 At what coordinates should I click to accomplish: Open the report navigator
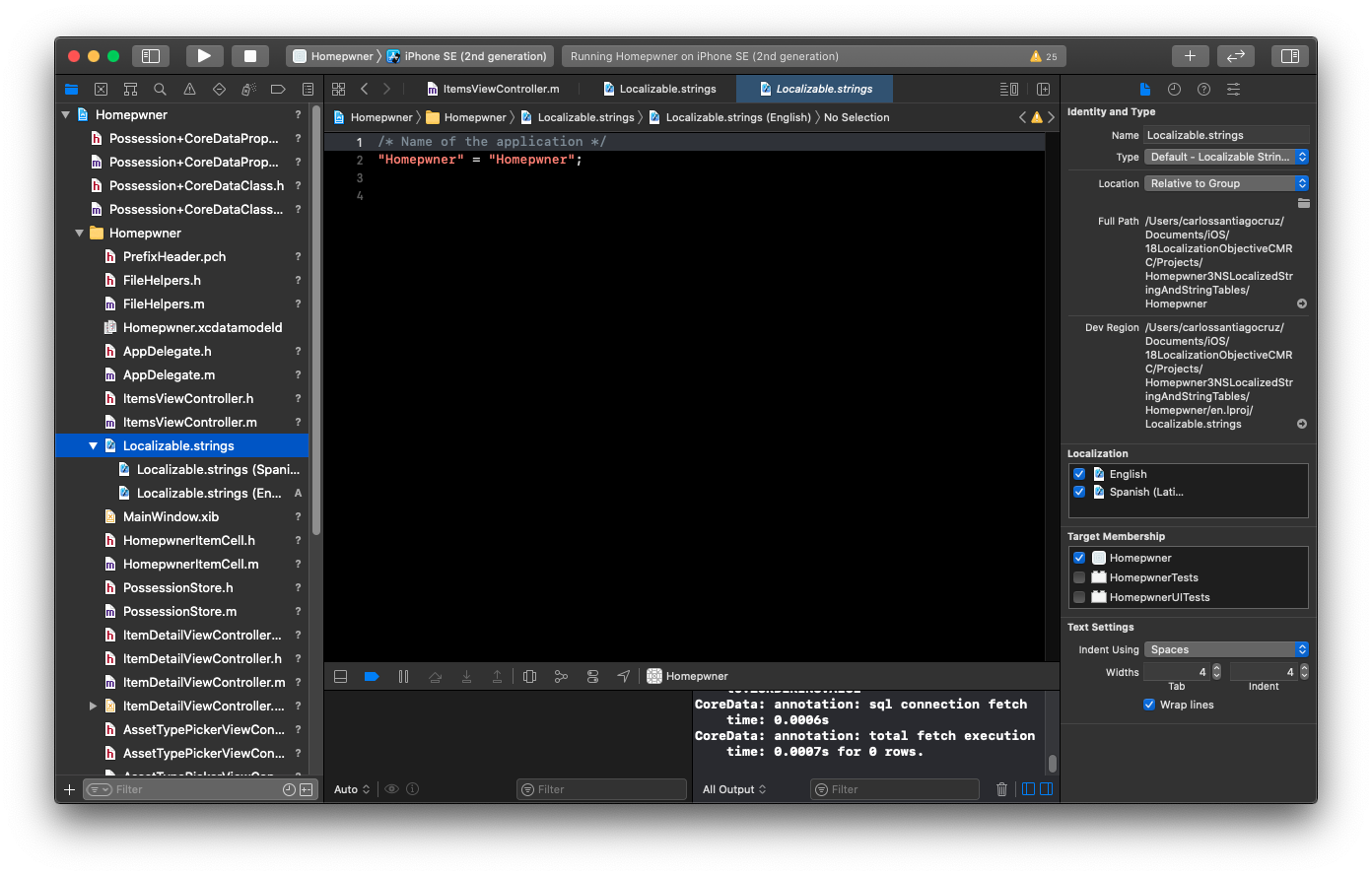coord(308,89)
